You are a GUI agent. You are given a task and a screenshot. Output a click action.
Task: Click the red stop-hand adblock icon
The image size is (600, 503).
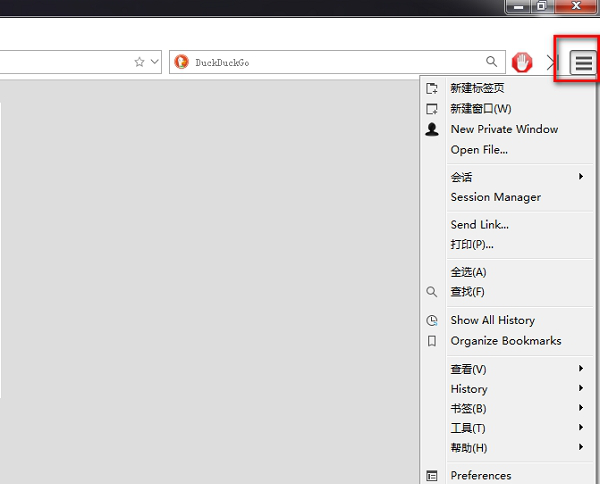(x=522, y=62)
